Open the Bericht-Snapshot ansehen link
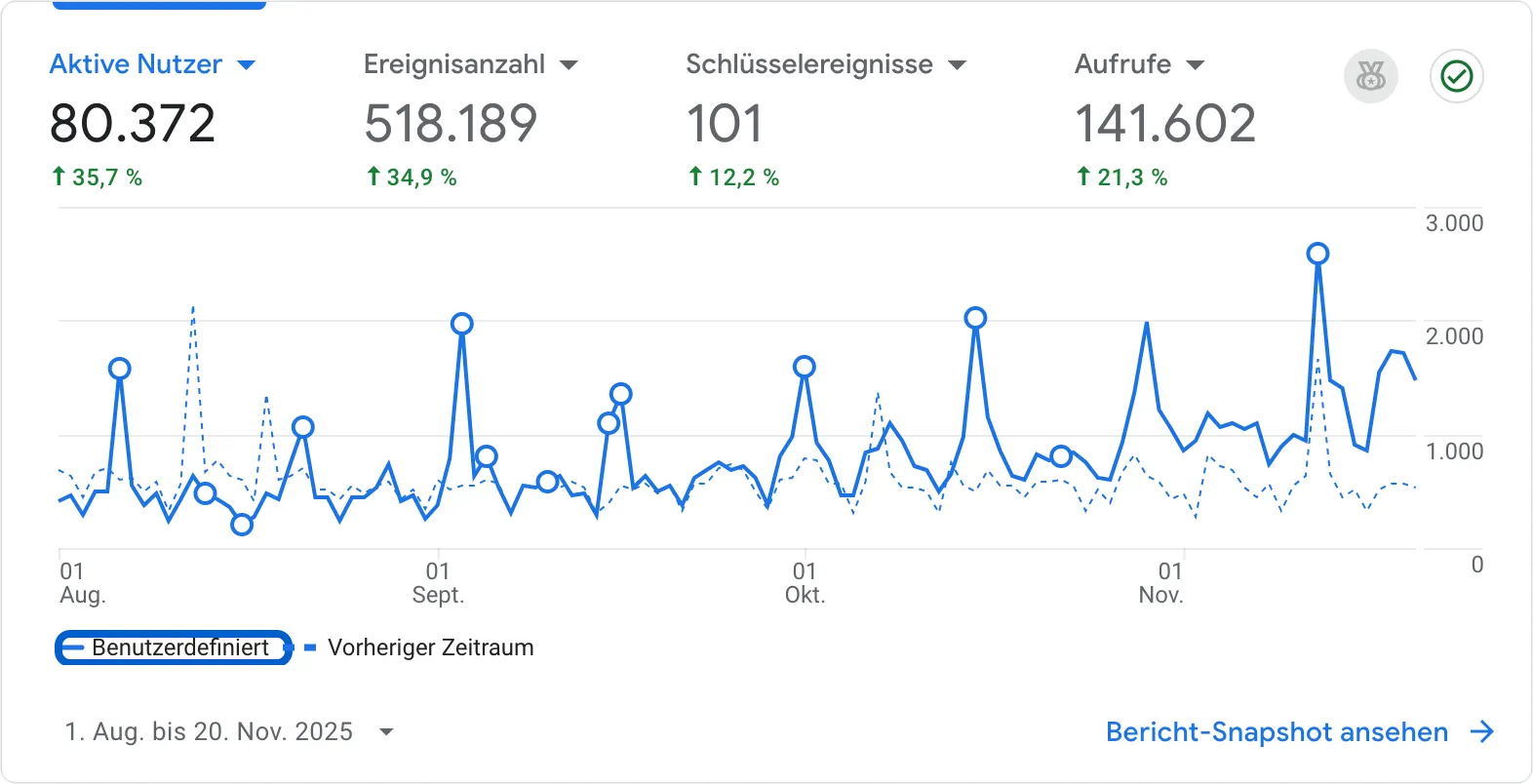Image resolution: width=1533 pixels, height=784 pixels. click(x=1276, y=731)
